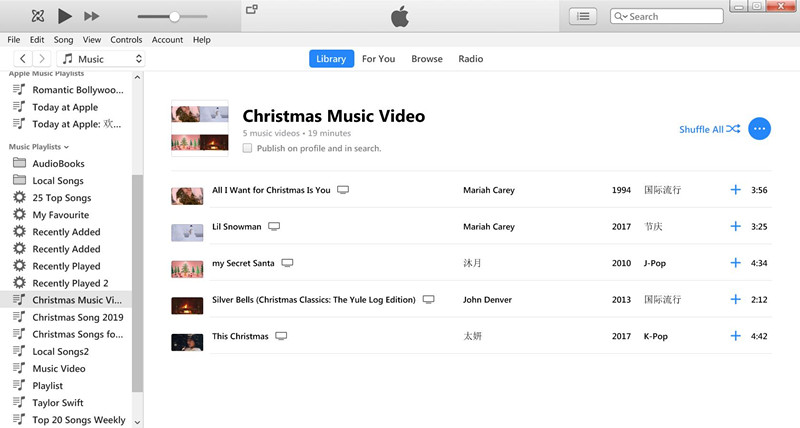Viewport: 800px width, 428px height.
Task: Start playback with the Play button
Action: click(64, 16)
